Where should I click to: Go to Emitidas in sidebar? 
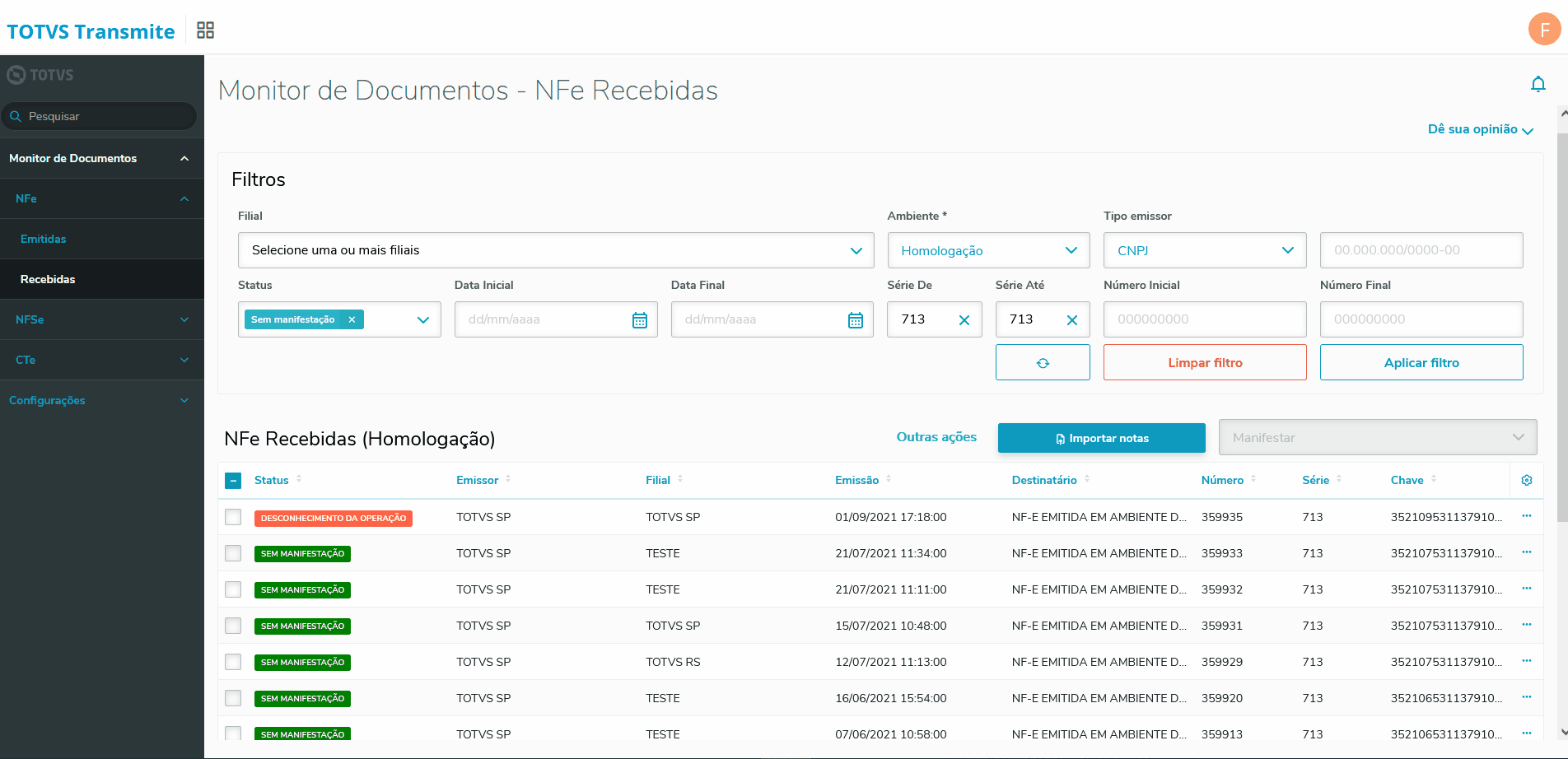(102, 239)
